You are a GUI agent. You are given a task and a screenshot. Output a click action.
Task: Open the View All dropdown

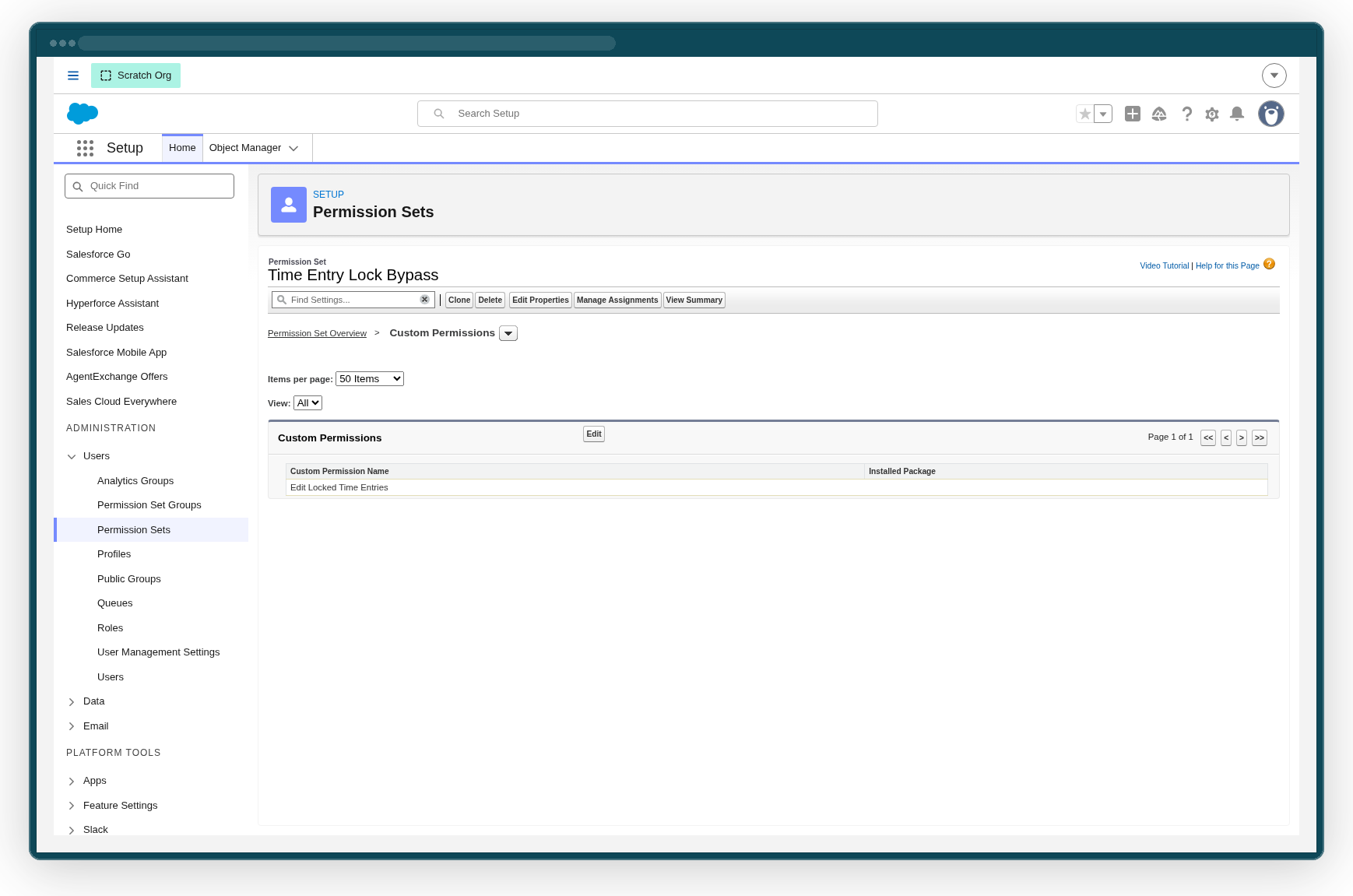click(307, 403)
